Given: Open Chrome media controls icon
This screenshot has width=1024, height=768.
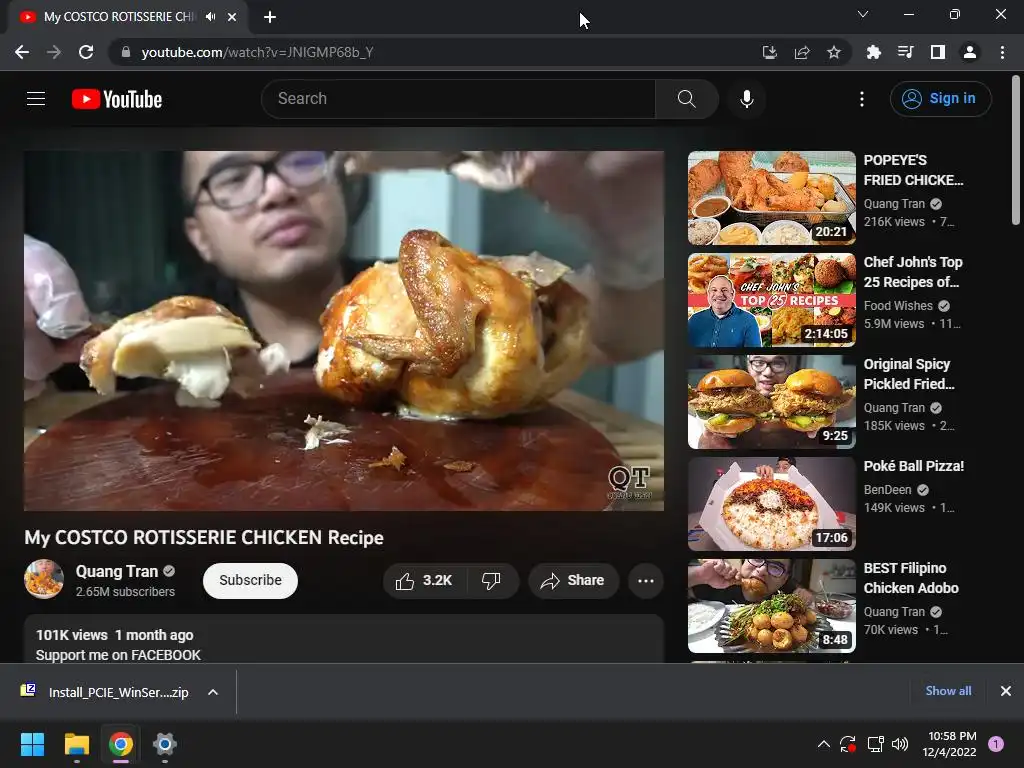Looking at the screenshot, I should [x=905, y=52].
